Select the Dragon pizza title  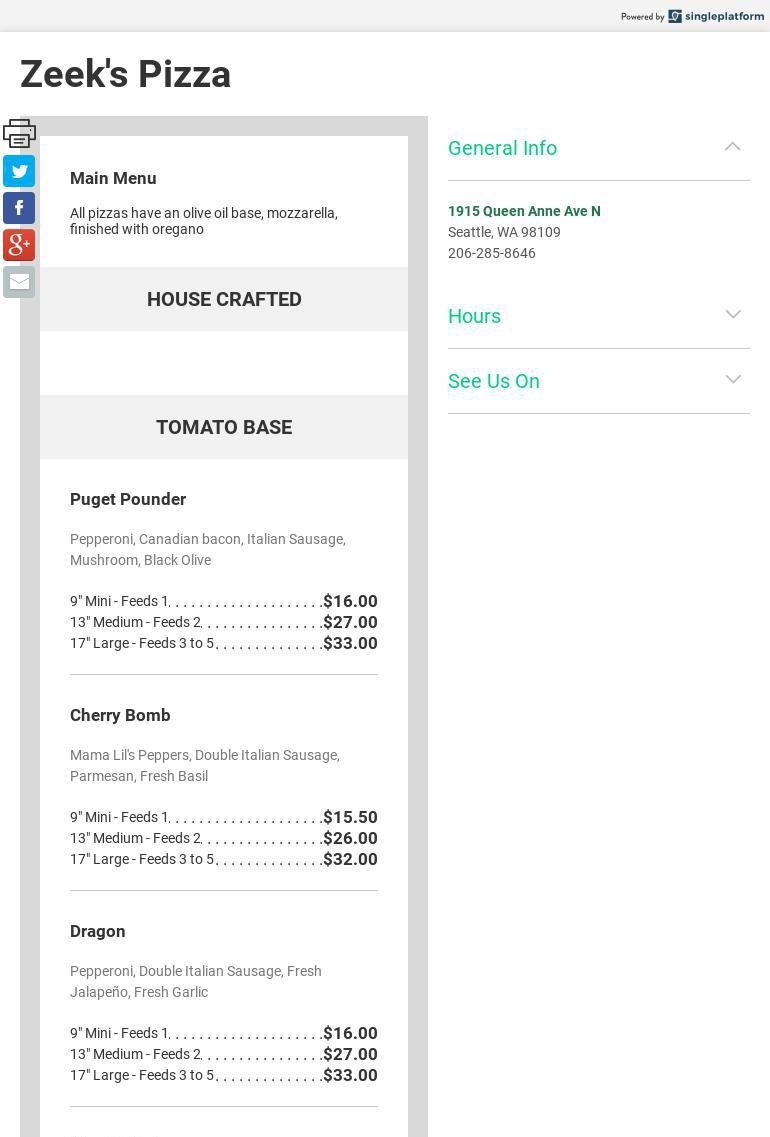(98, 931)
